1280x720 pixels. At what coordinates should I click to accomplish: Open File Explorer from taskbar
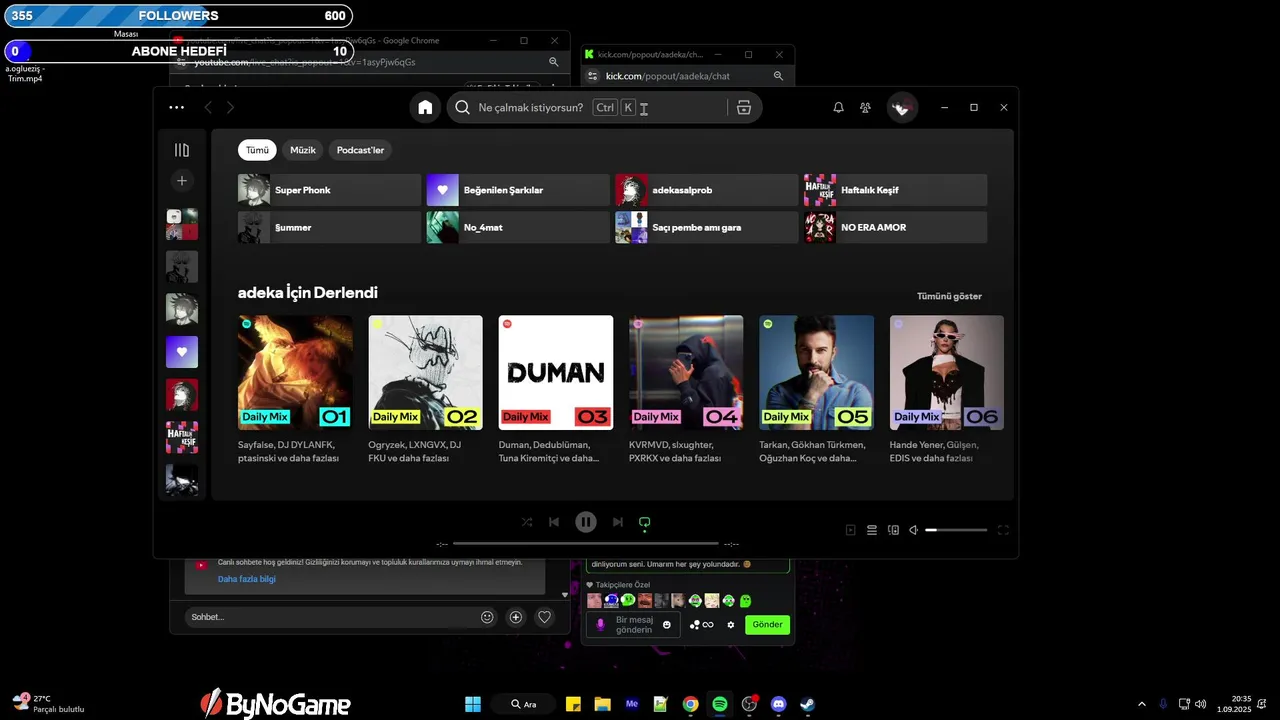coord(602,704)
